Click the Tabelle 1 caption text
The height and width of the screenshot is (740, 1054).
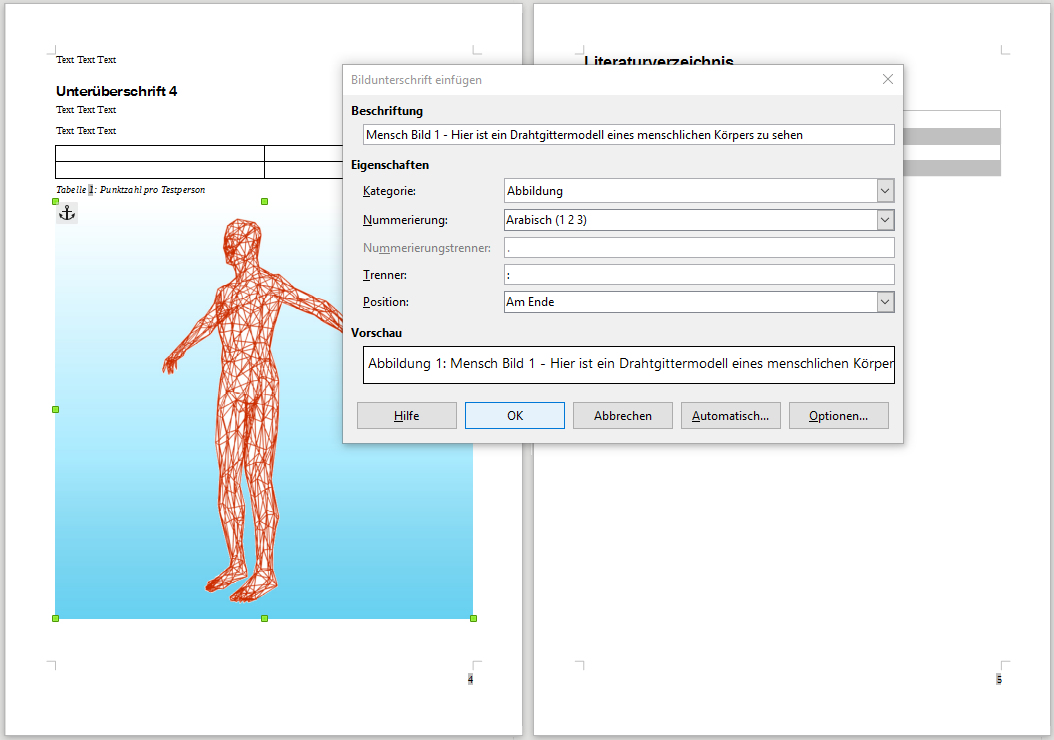pyautogui.click(x=131, y=189)
